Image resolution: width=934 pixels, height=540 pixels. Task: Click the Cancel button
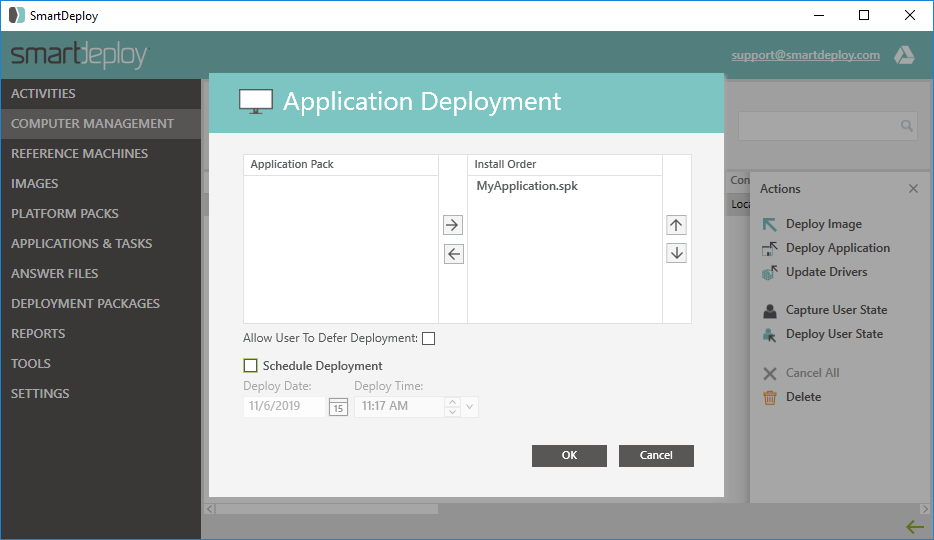coord(656,455)
